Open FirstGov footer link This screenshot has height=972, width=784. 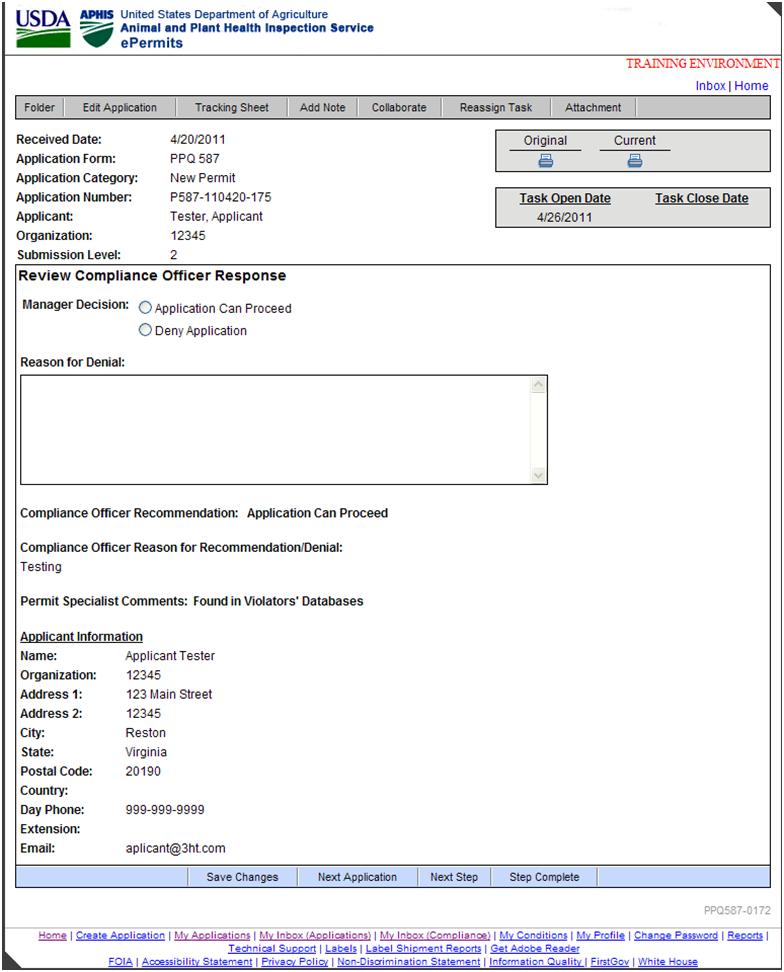[610, 961]
